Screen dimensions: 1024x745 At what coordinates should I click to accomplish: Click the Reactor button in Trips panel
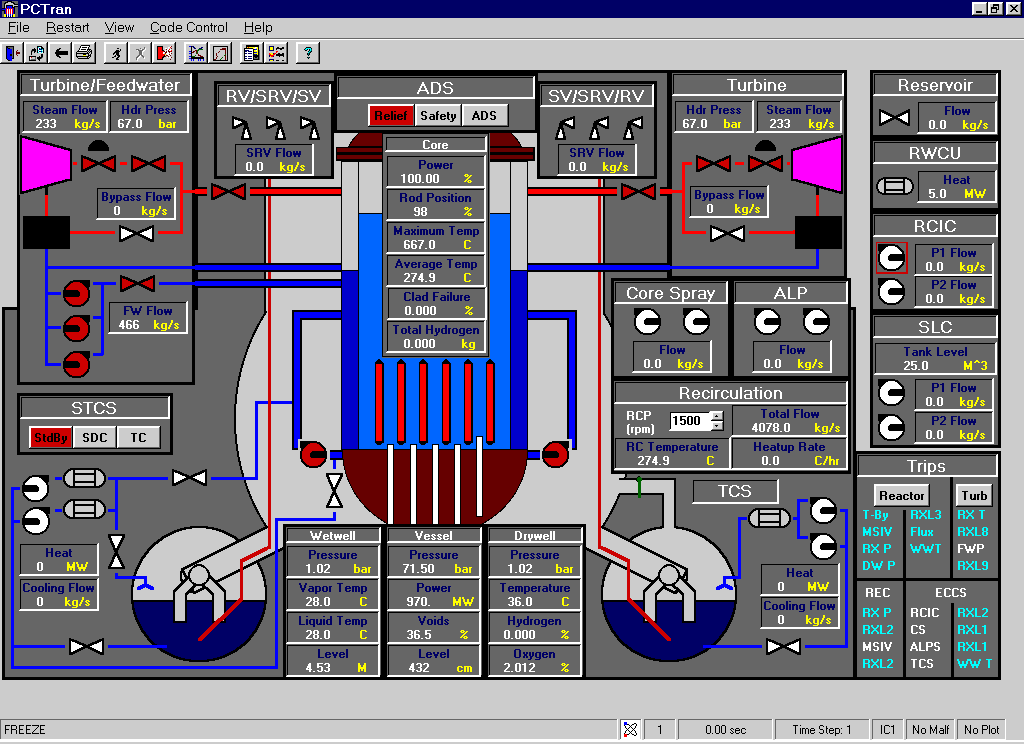point(899,495)
